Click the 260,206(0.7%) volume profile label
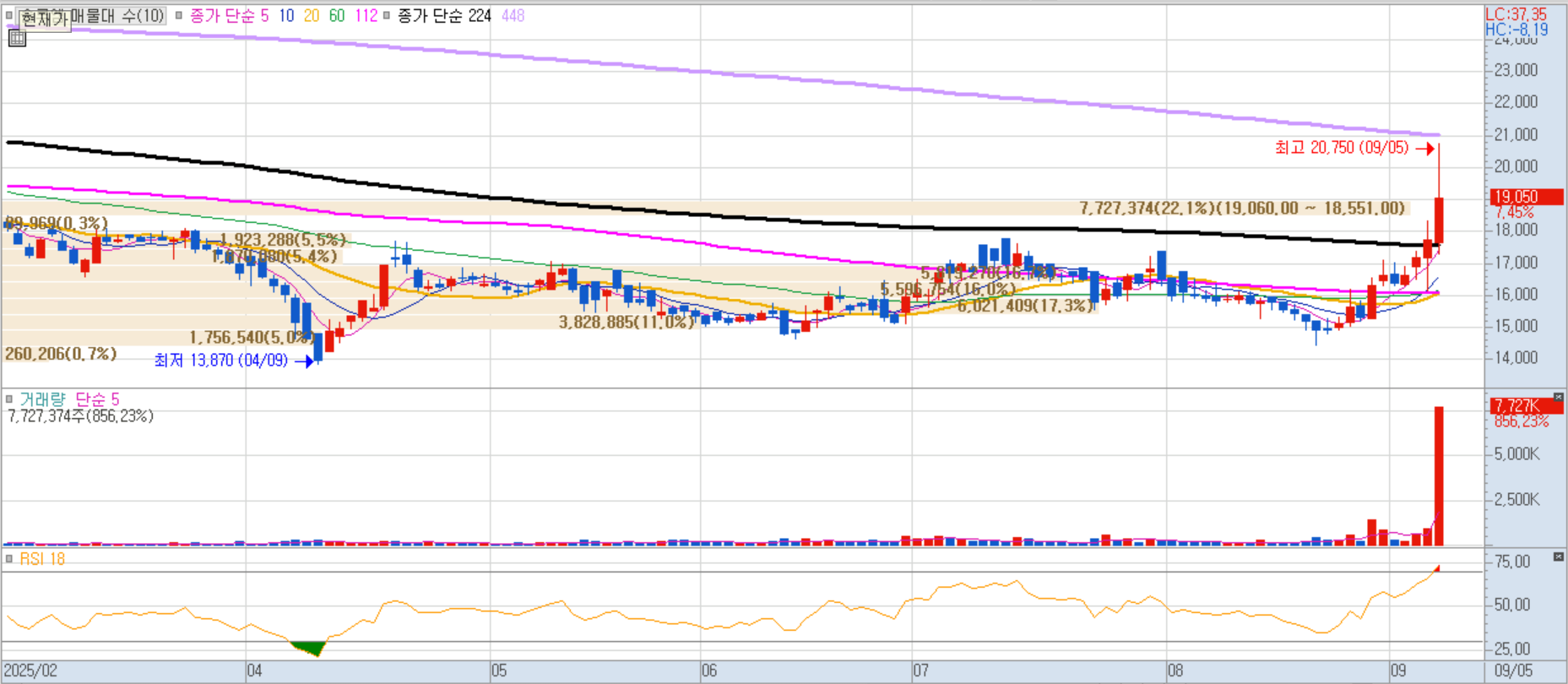The image size is (1568, 684). coord(61,353)
